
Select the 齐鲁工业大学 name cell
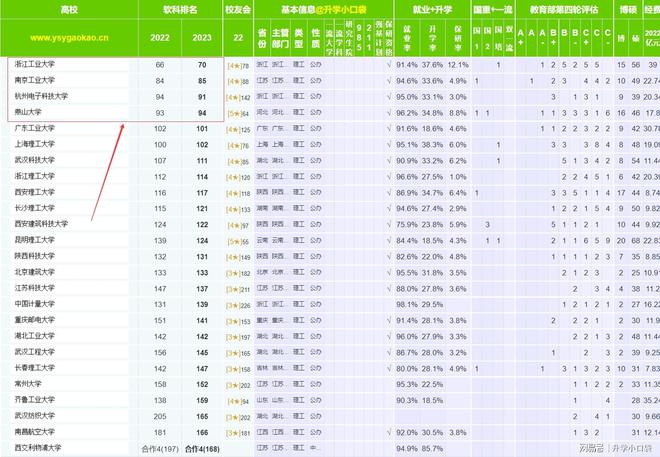[x=35, y=400]
